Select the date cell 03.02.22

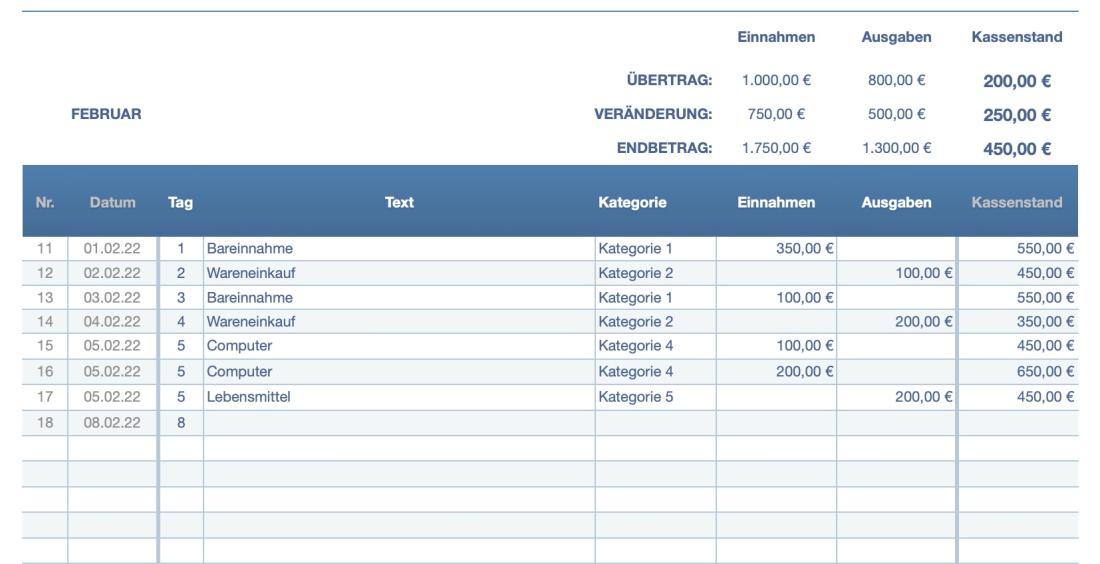[112, 298]
